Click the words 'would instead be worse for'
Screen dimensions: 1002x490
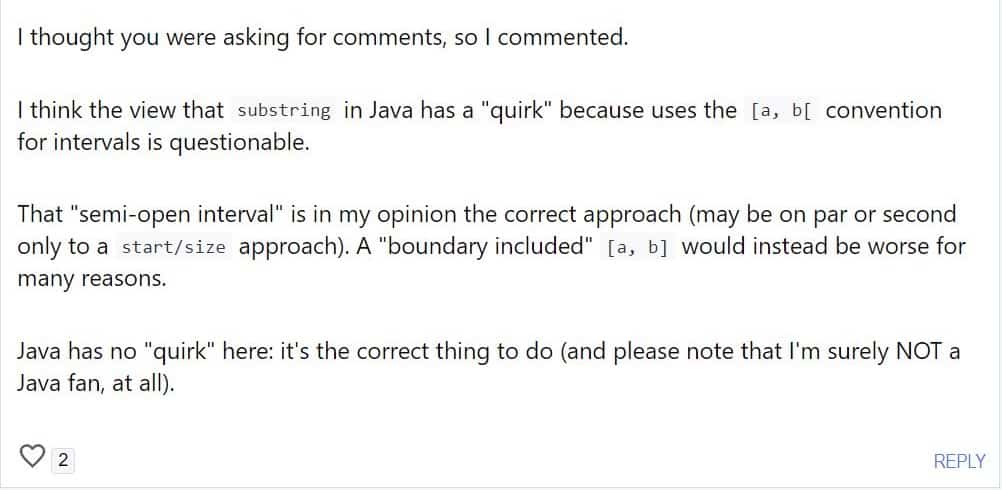pyautogui.click(x=824, y=246)
